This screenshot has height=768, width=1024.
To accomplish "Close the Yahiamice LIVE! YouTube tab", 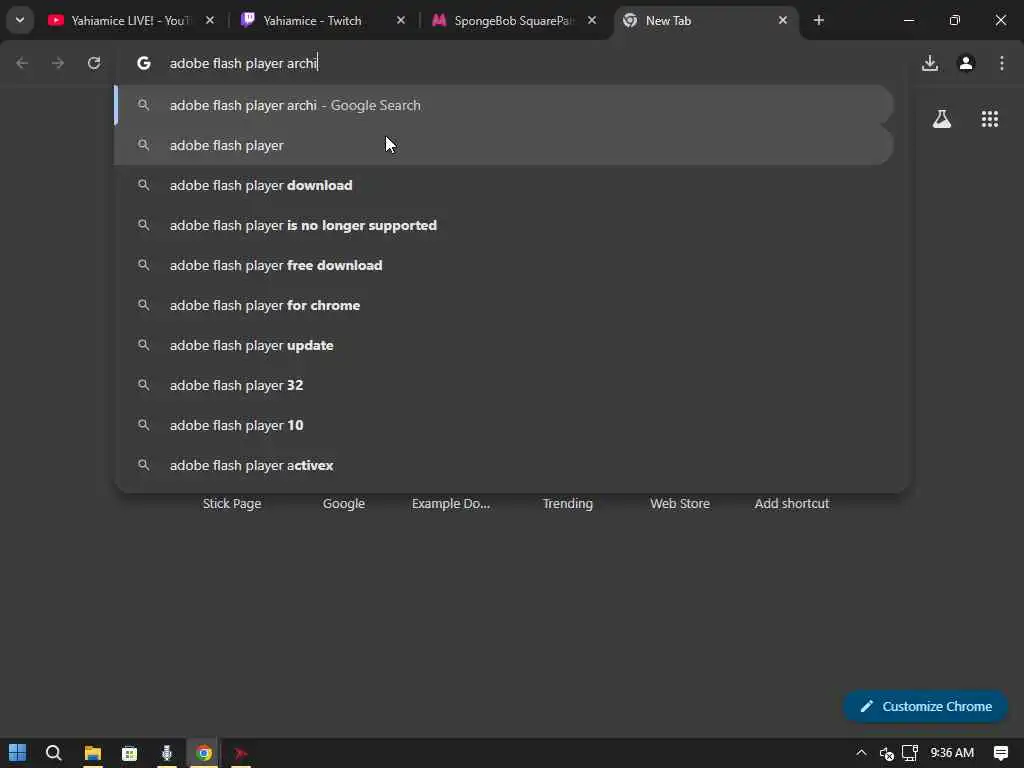I will [210, 20].
